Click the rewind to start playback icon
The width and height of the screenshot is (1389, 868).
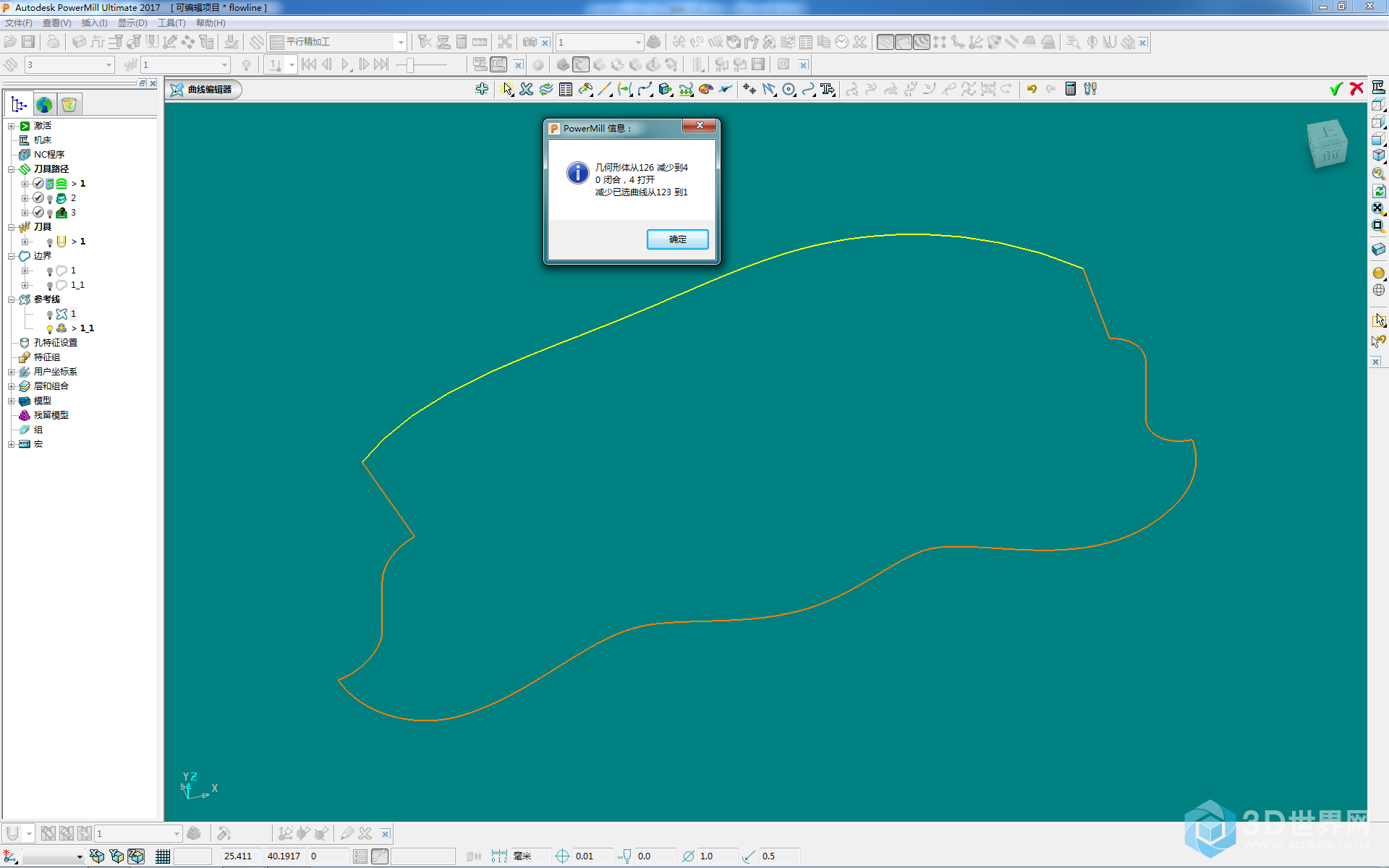tap(309, 65)
